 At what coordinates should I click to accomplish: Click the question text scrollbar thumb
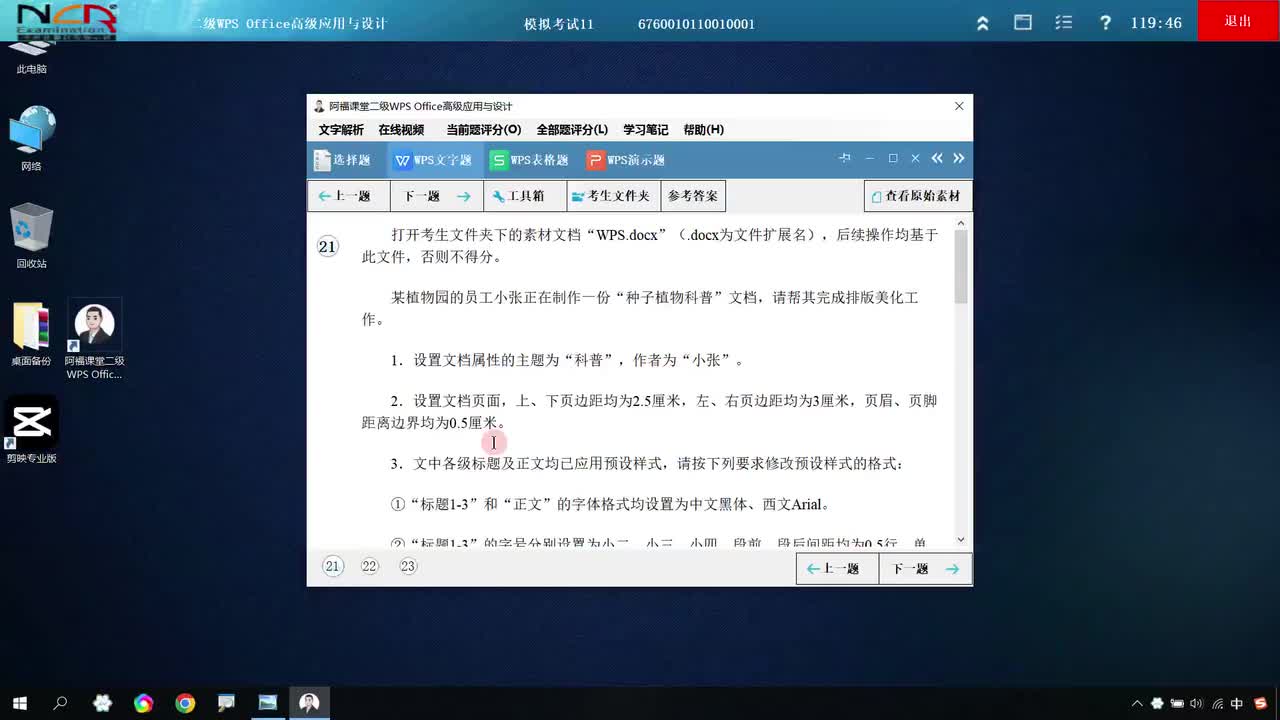pyautogui.click(x=961, y=266)
